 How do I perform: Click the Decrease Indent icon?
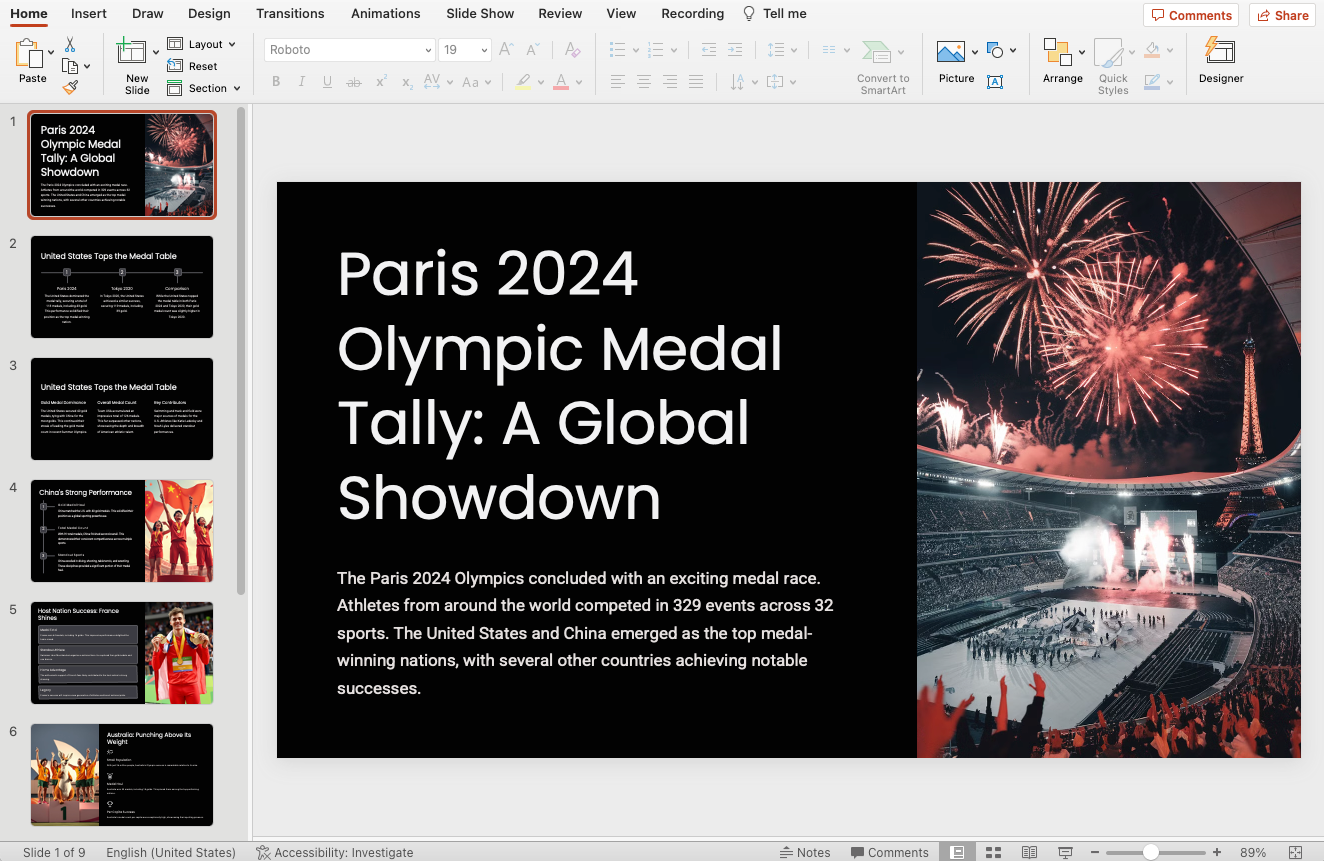tap(709, 49)
